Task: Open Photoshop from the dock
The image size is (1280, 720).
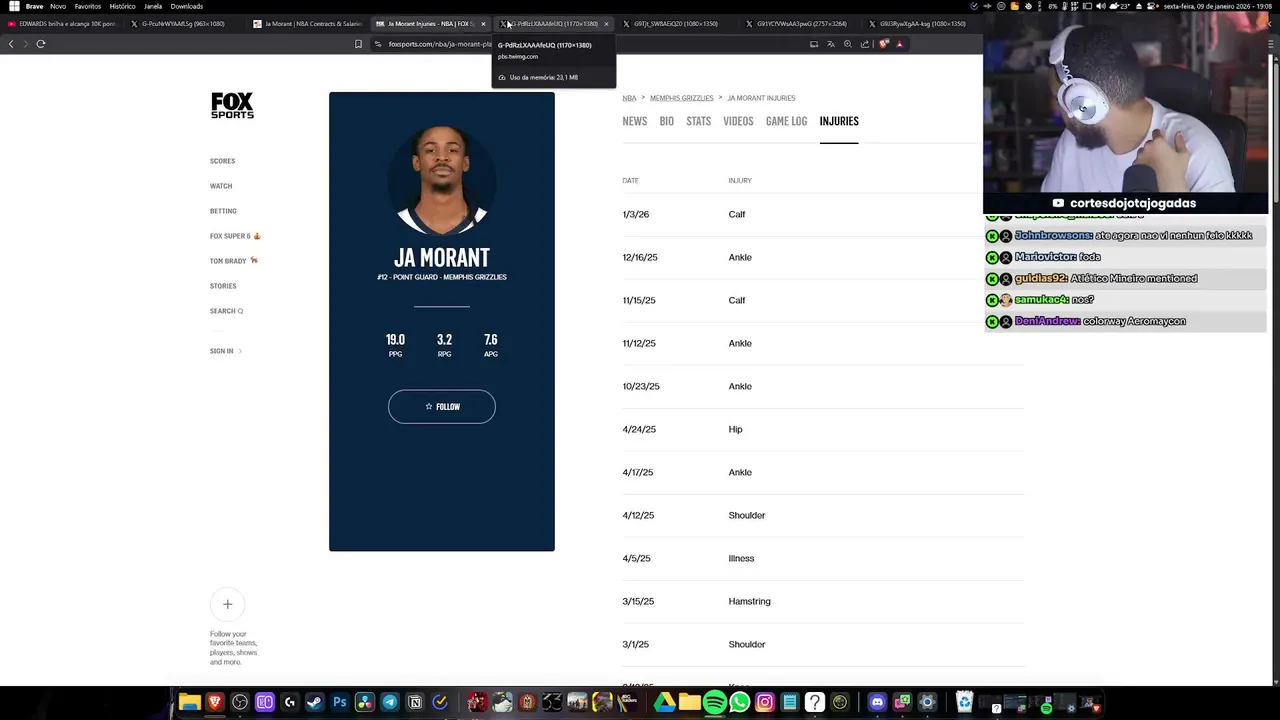Action: 340,703
